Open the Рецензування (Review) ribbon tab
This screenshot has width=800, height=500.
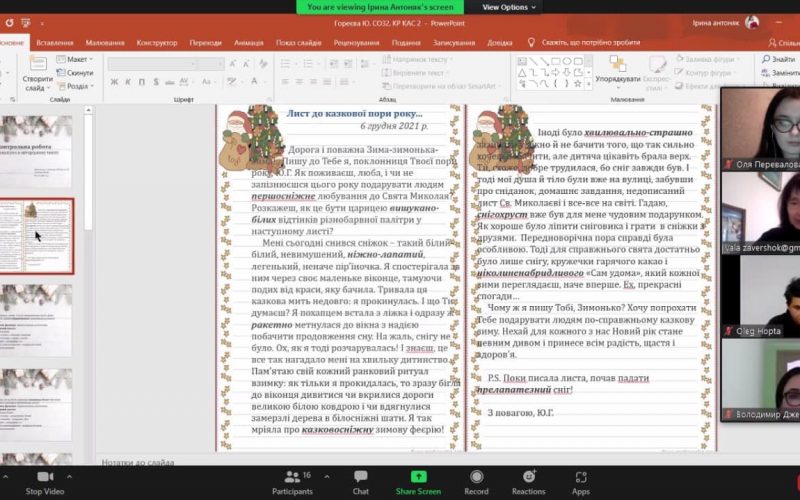[356, 42]
